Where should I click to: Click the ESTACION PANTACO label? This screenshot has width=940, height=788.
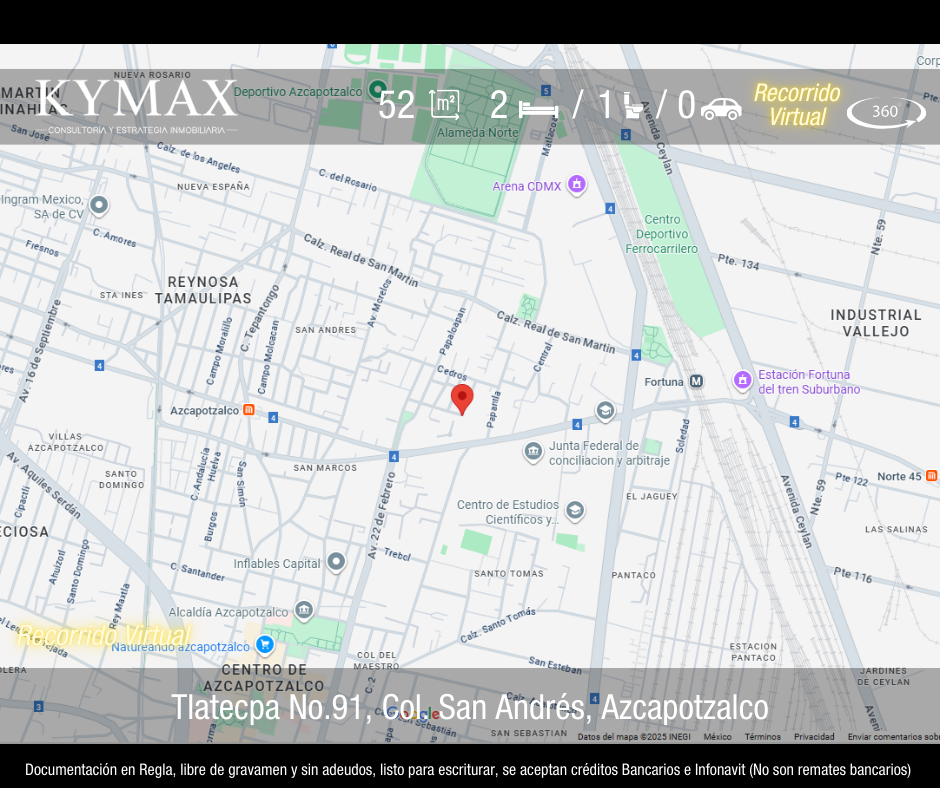753,652
